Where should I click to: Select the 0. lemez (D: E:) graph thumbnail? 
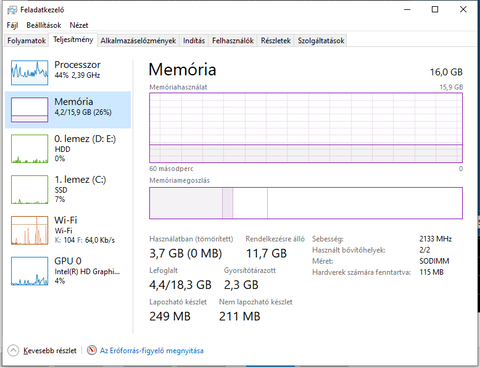click(x=29, y=149)
